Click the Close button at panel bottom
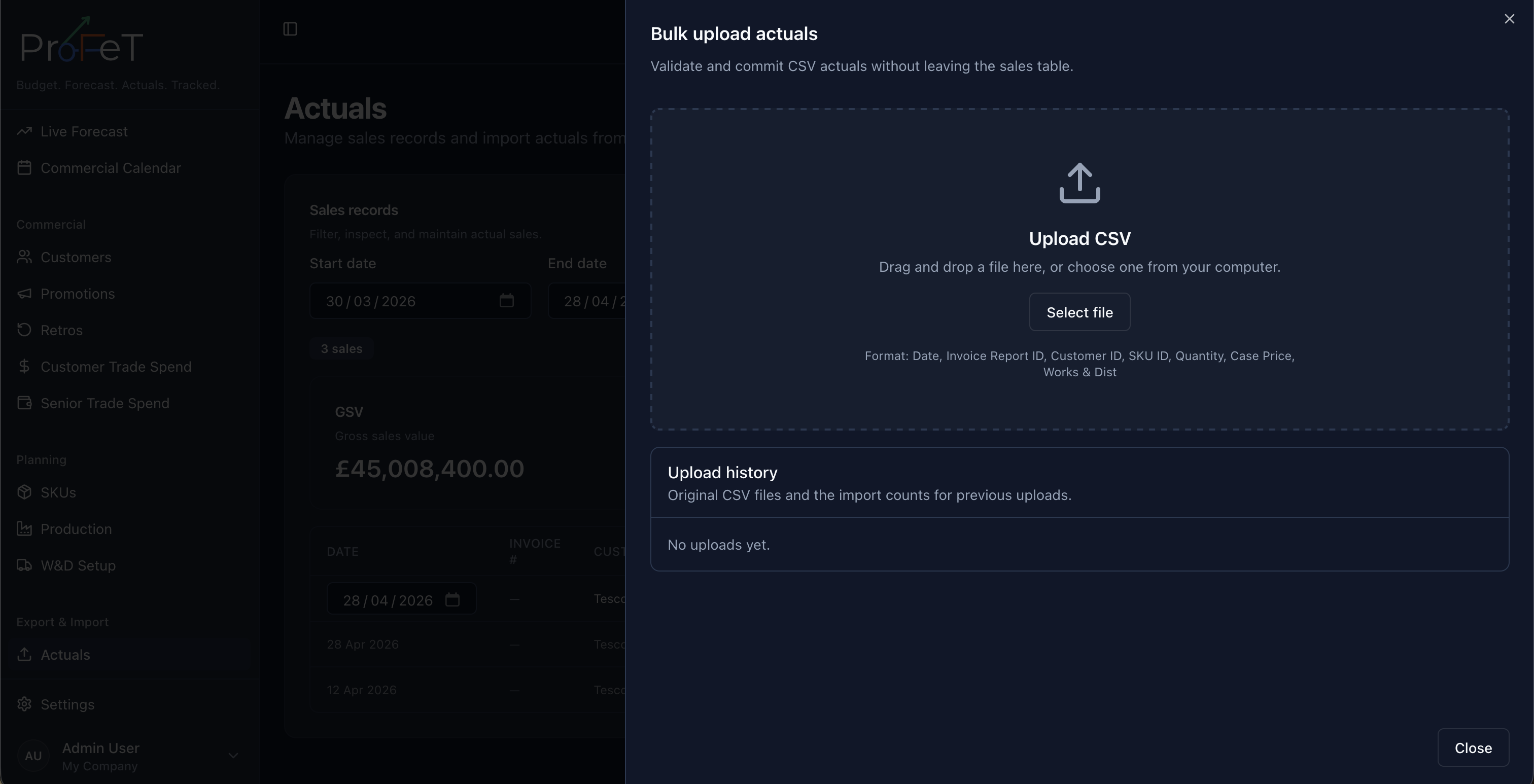 click(1473, 747)
